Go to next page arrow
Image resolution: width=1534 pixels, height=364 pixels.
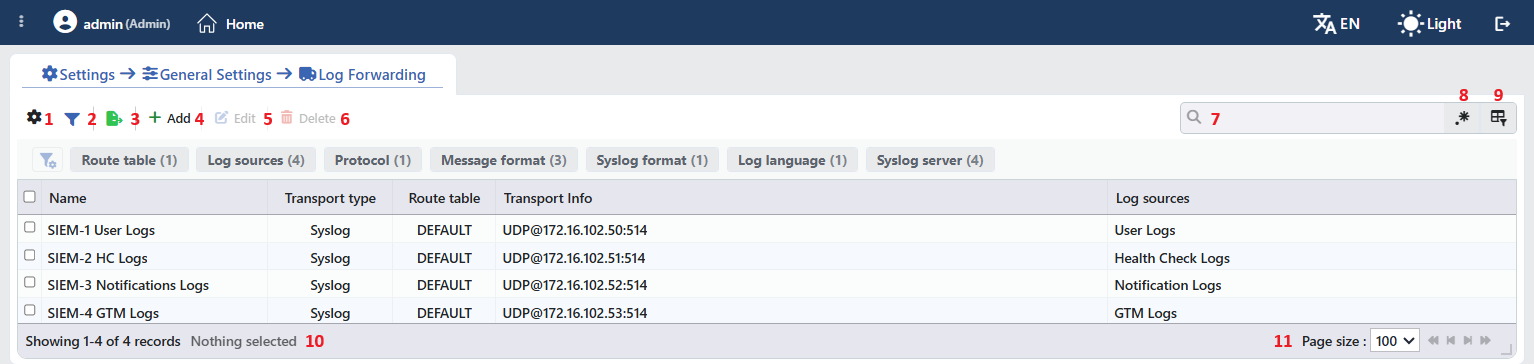pos(1468,341)
